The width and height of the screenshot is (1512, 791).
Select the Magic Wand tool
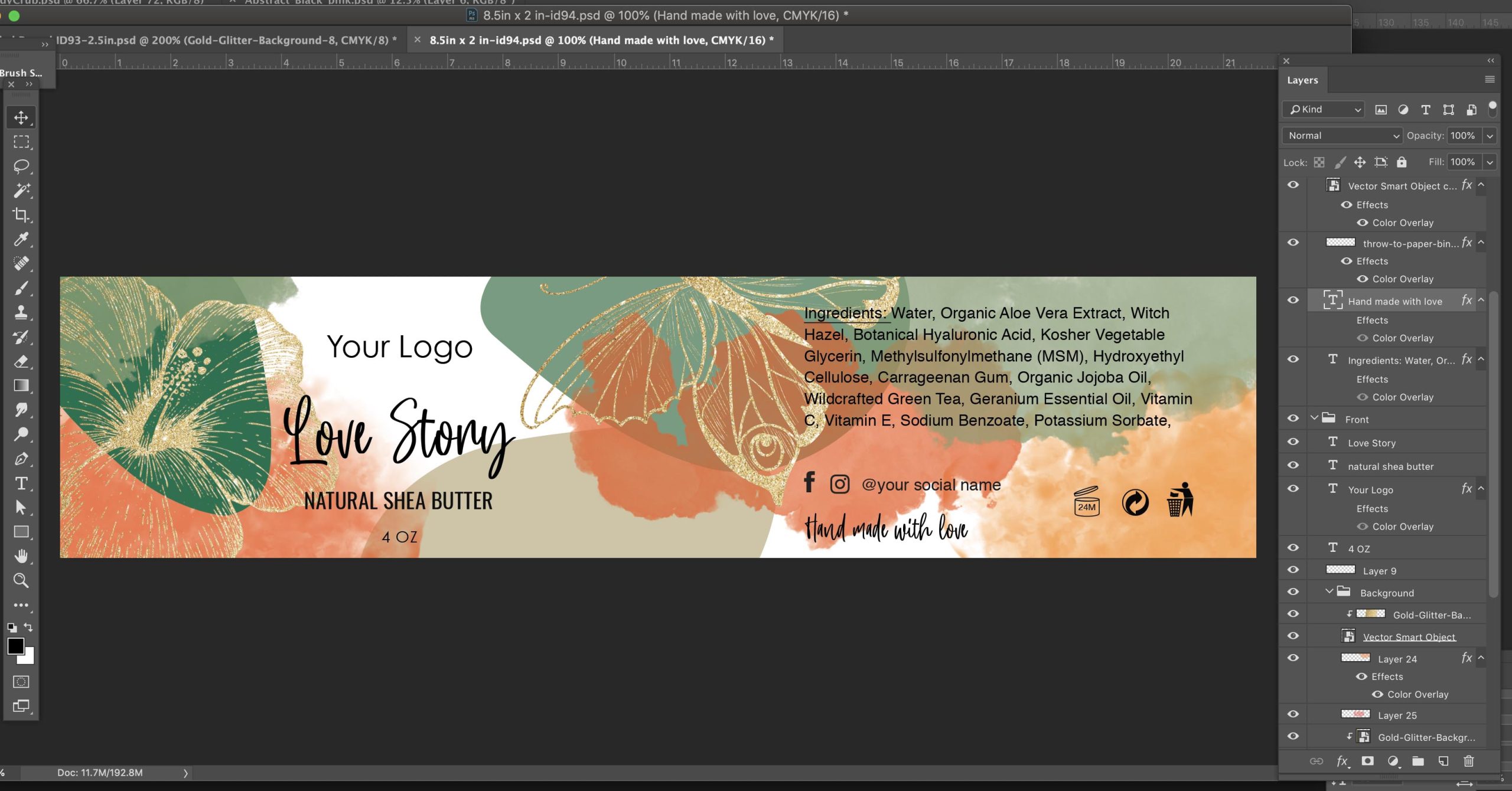point(21,190)
